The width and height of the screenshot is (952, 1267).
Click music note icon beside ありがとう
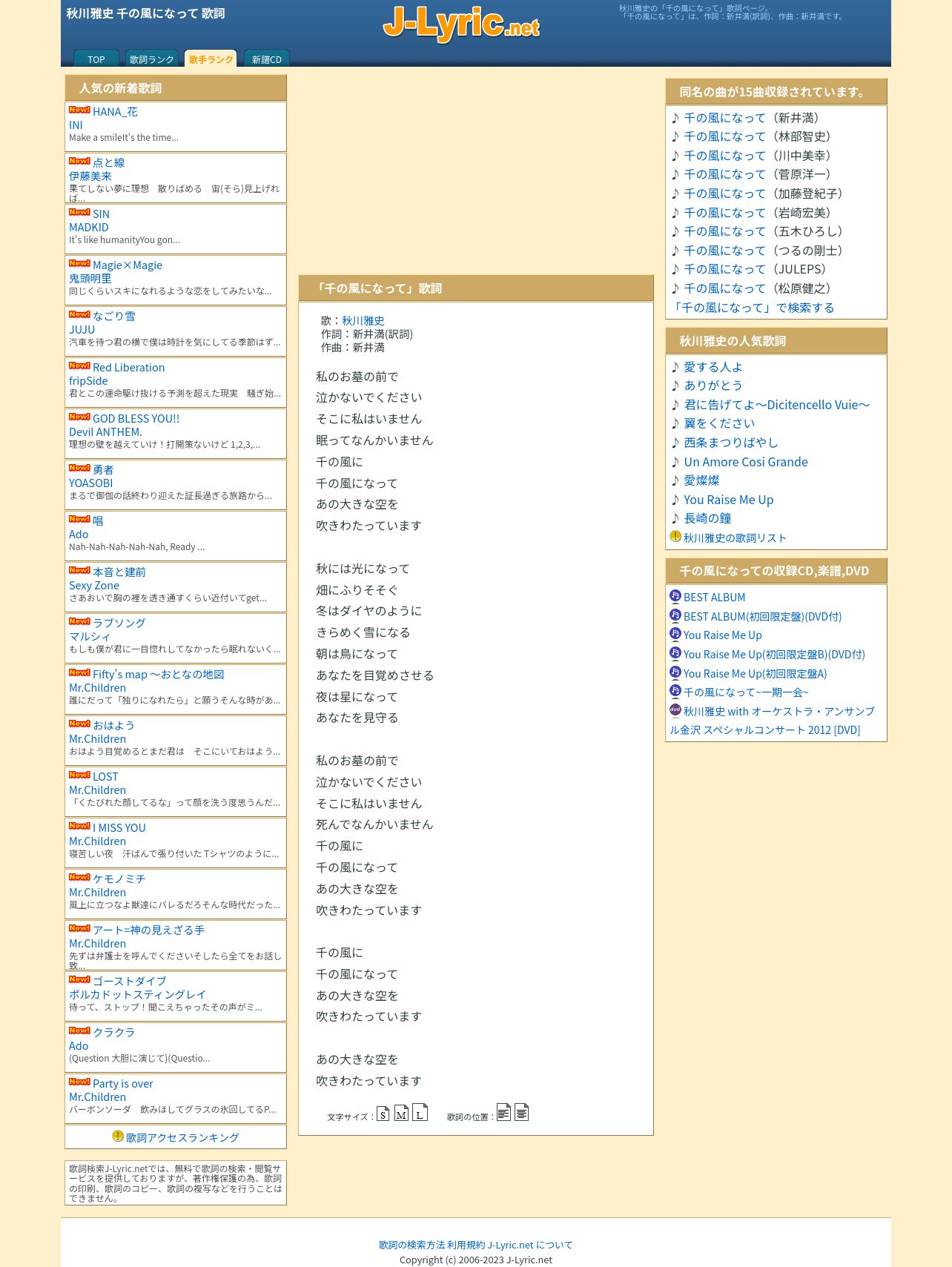675,386
